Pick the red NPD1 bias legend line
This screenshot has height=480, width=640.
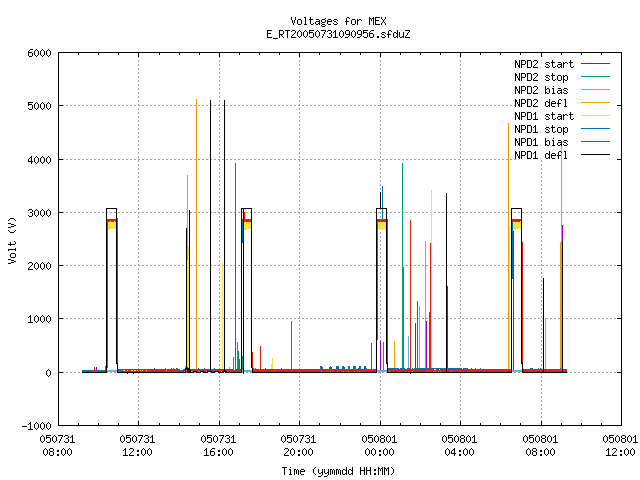coord(595,142)
